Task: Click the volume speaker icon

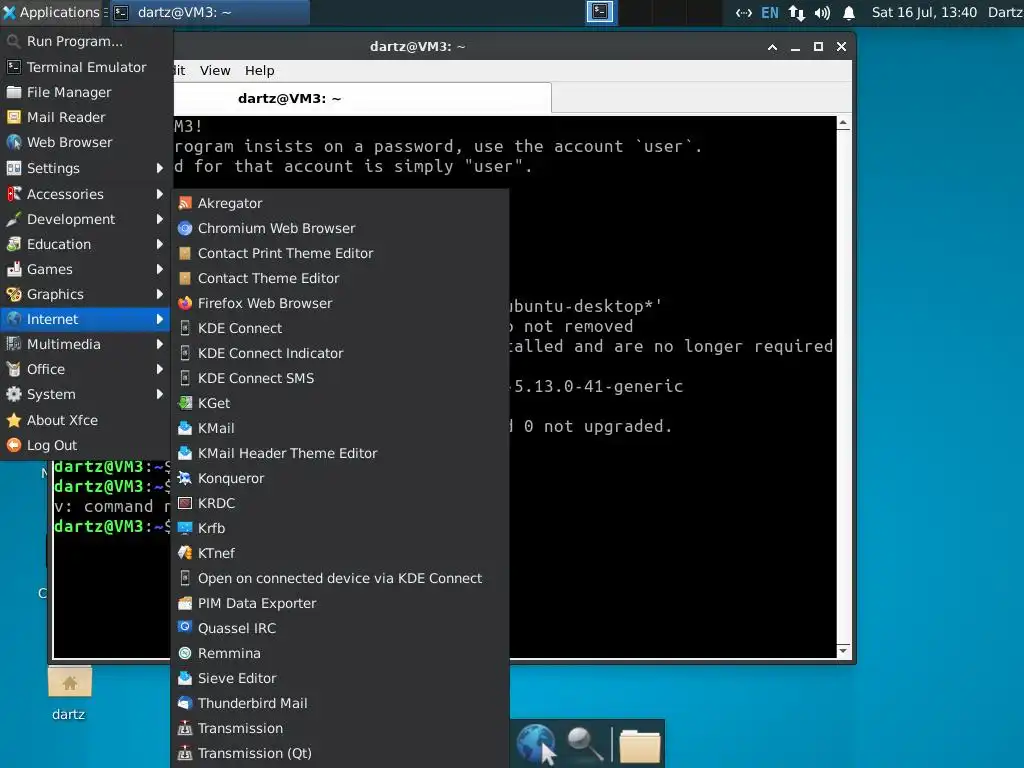Action: (x=822, y=12)
